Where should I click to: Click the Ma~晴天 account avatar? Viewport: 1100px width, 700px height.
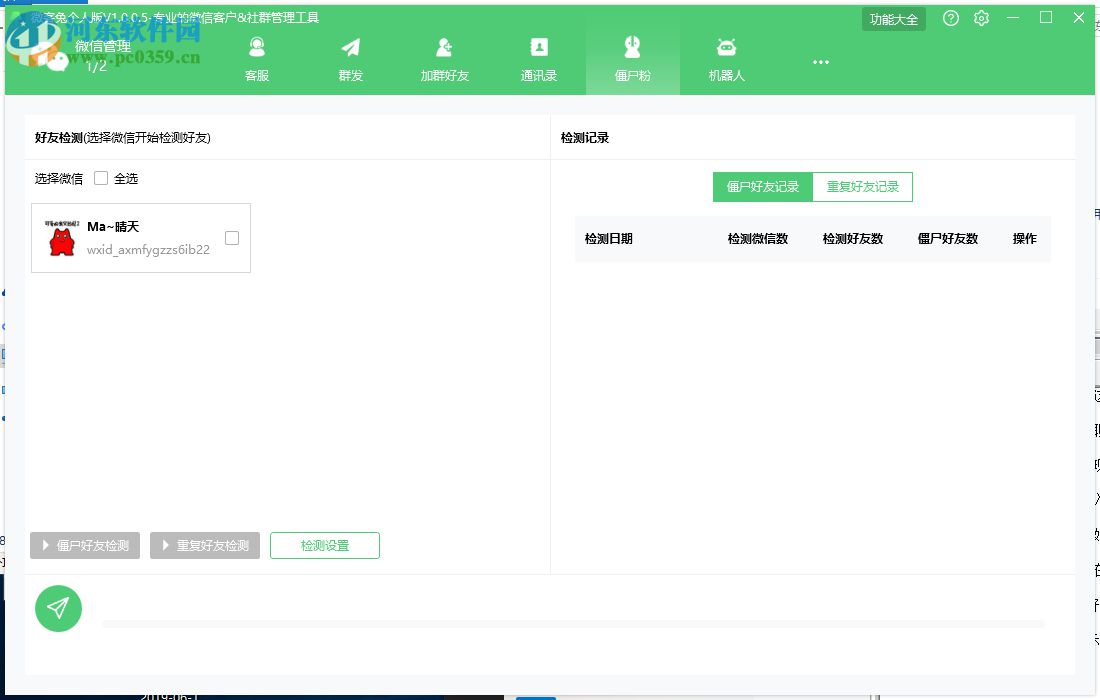[x=61, y=238]
